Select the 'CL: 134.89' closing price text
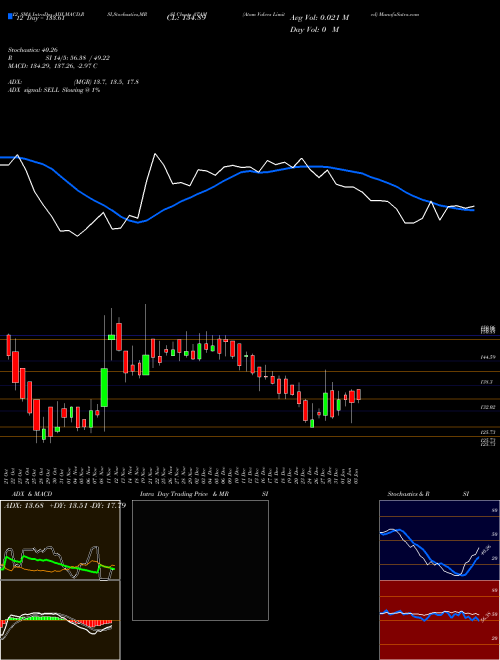This screenshot has width=500, height=660. (x=185, y=18)
